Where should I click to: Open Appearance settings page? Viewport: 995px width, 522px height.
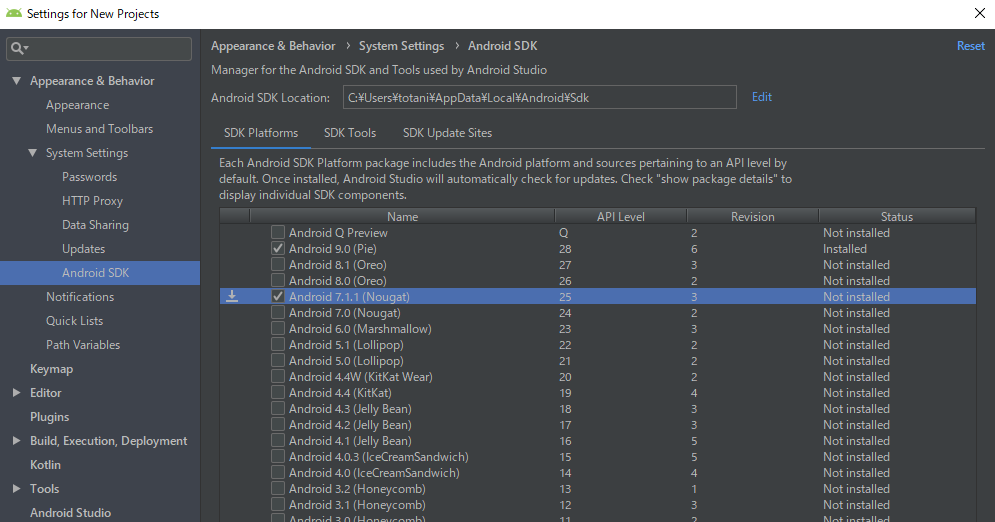77,105
